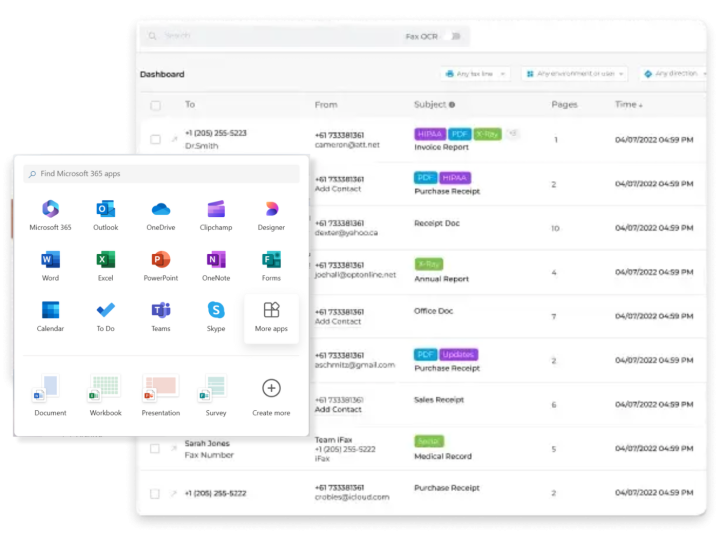The height and width of the screenshot is (546, 720).
Task: Open the OneNote app
Action: [x=216, y=260]
